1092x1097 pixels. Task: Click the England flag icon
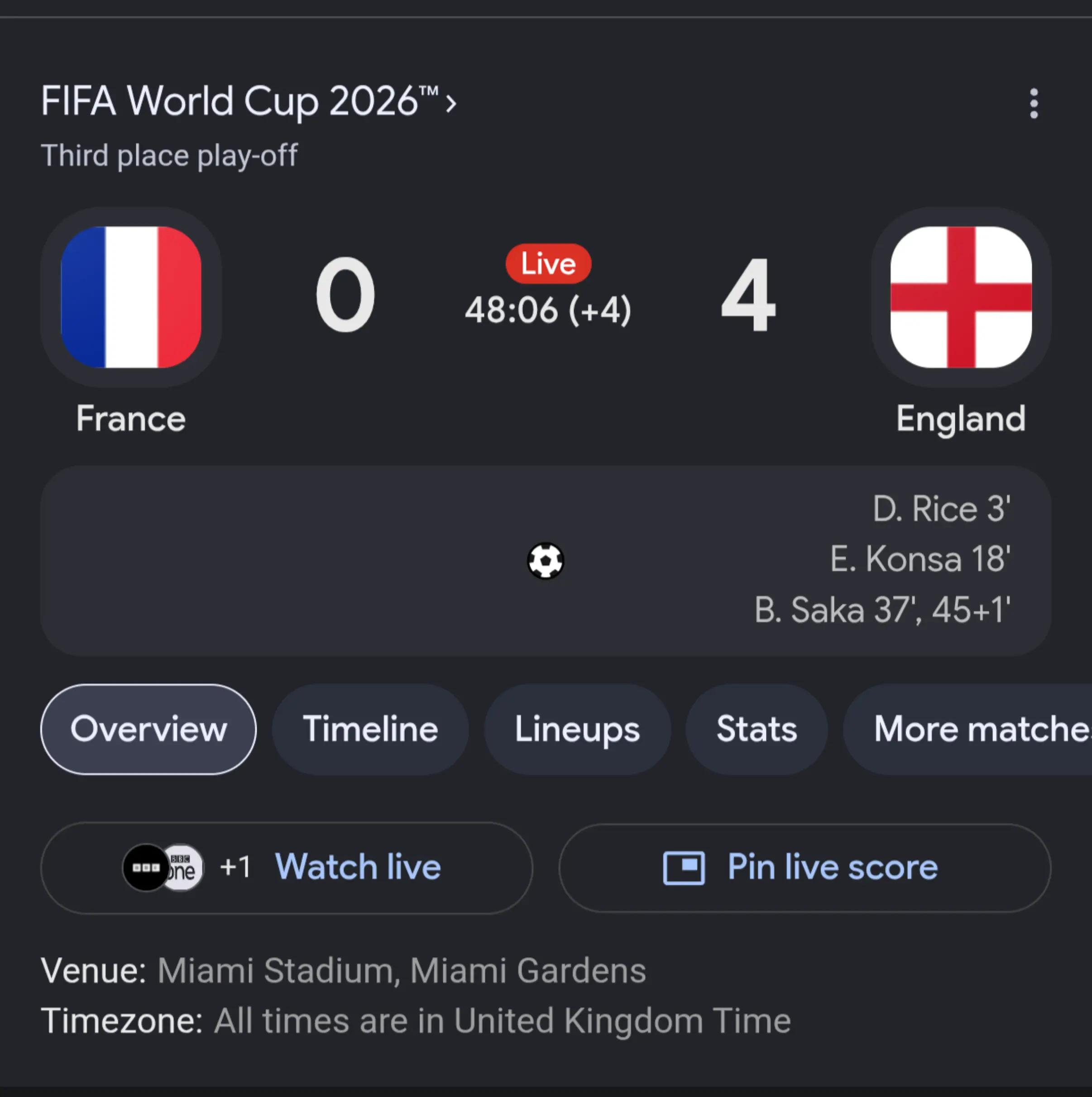961,297
